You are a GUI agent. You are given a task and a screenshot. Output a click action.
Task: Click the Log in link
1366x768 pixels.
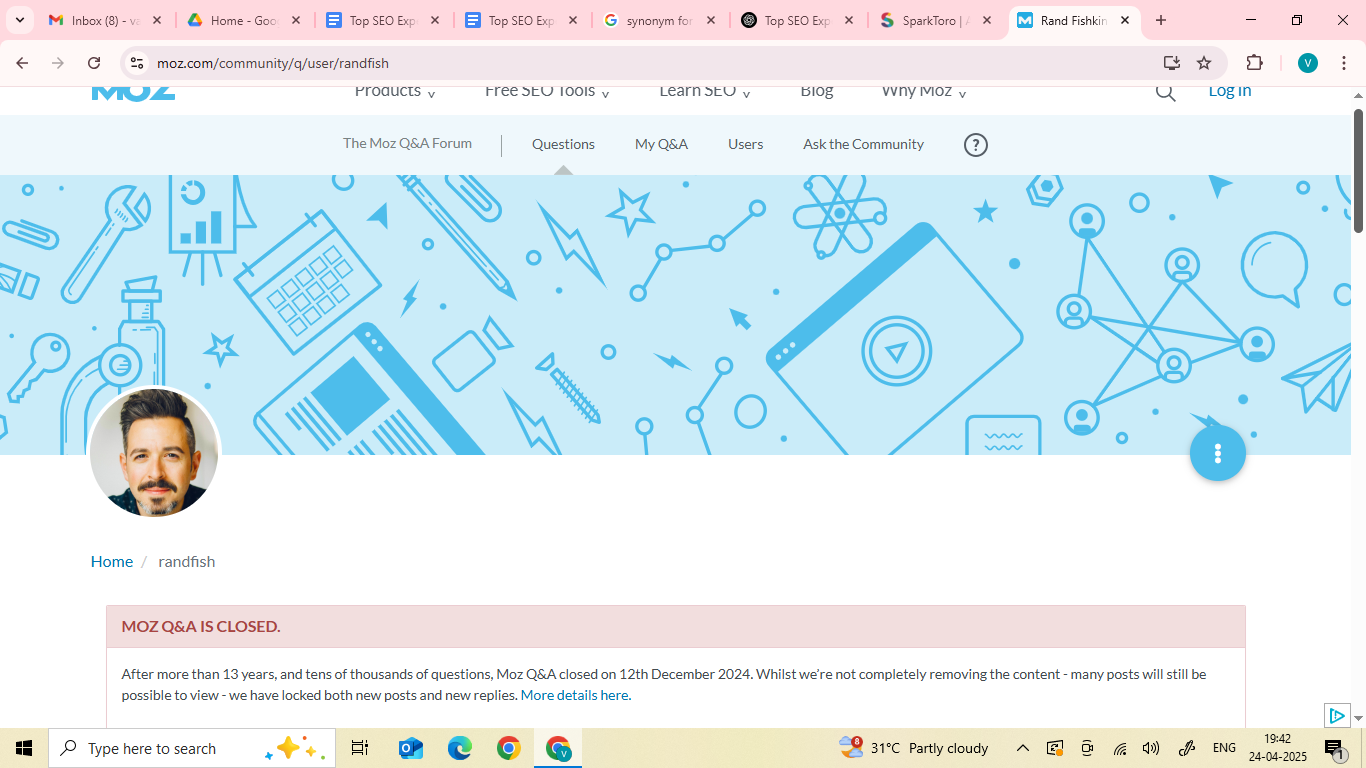pyautogui.click(x=1230, y=92)
